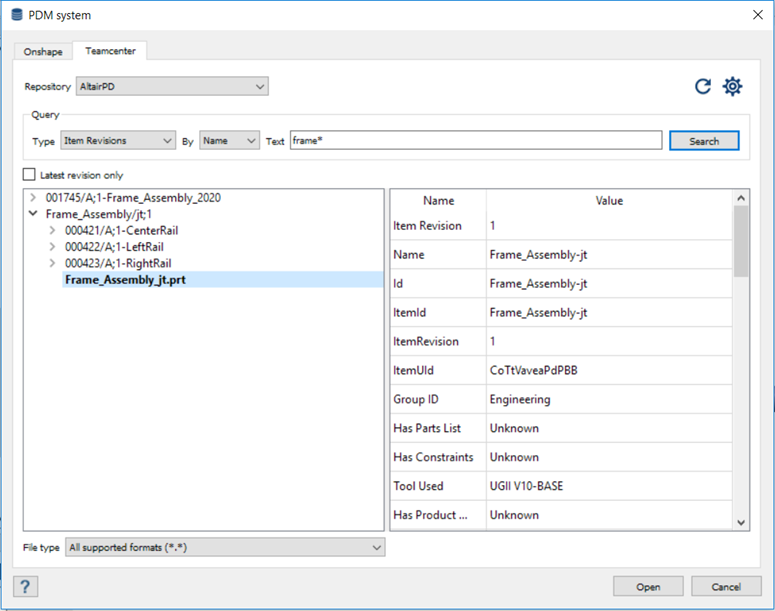
Task: Select Frame_Assembly_jt.prt file in tree
Action: pos(125,280)
